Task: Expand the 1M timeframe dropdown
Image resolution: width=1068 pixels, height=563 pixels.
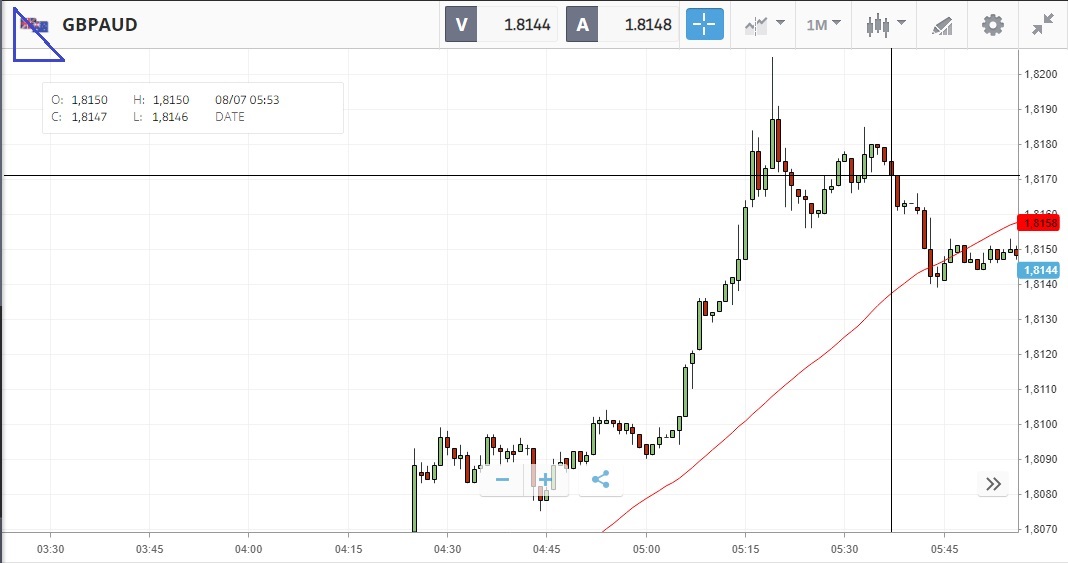Action: tap(824, 25)
